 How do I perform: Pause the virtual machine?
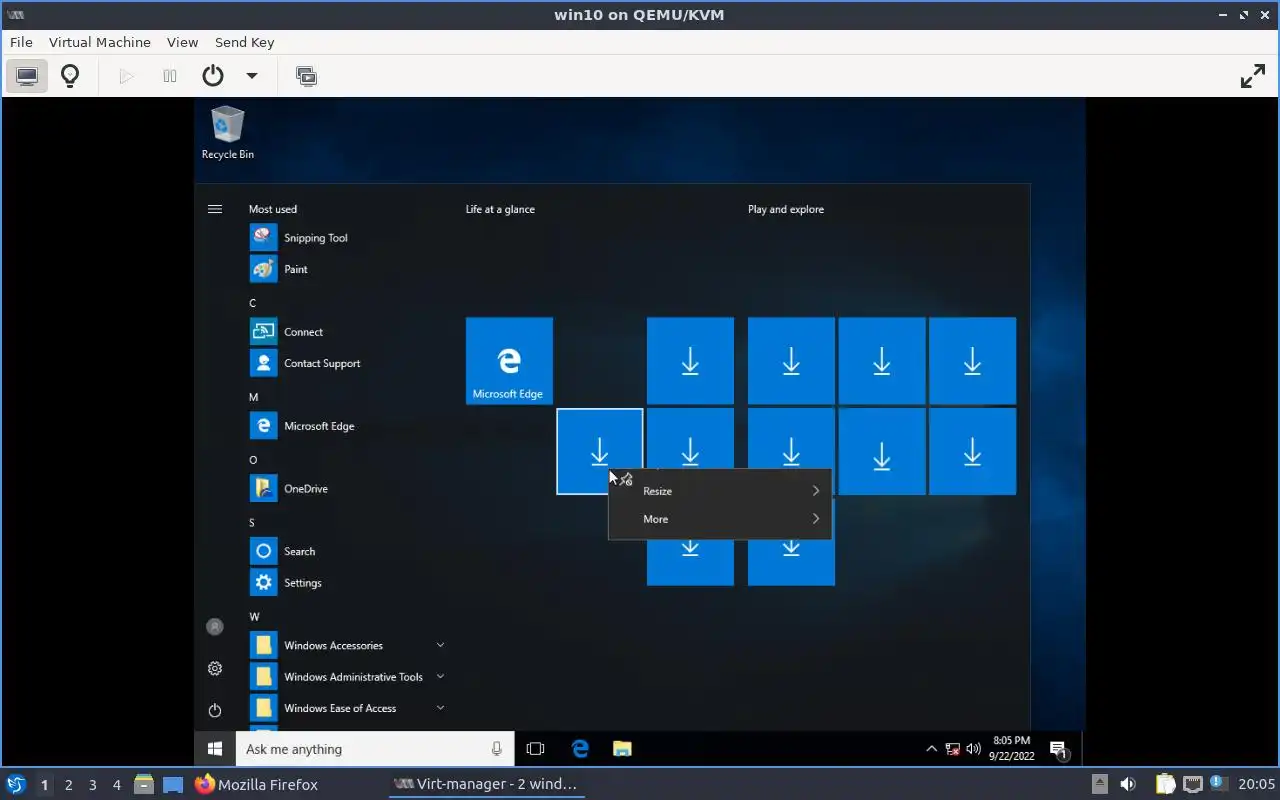coord(170,76)
